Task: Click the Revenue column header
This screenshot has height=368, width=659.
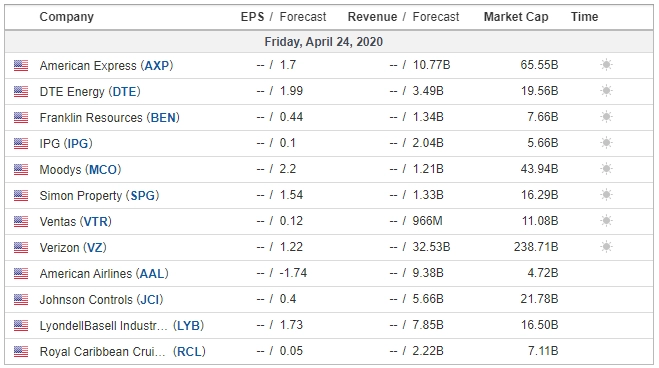Action: tap(372, 17)
